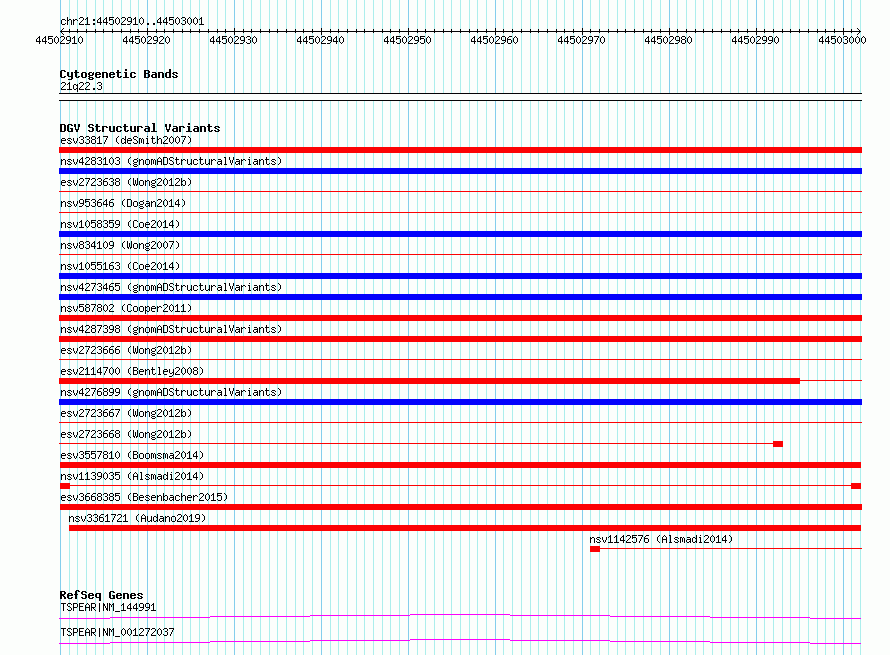Screen dimensions: 890x655
Task: Open nsv4273465 (gnomADStructuralVariants) label
Action: (171, 287)
